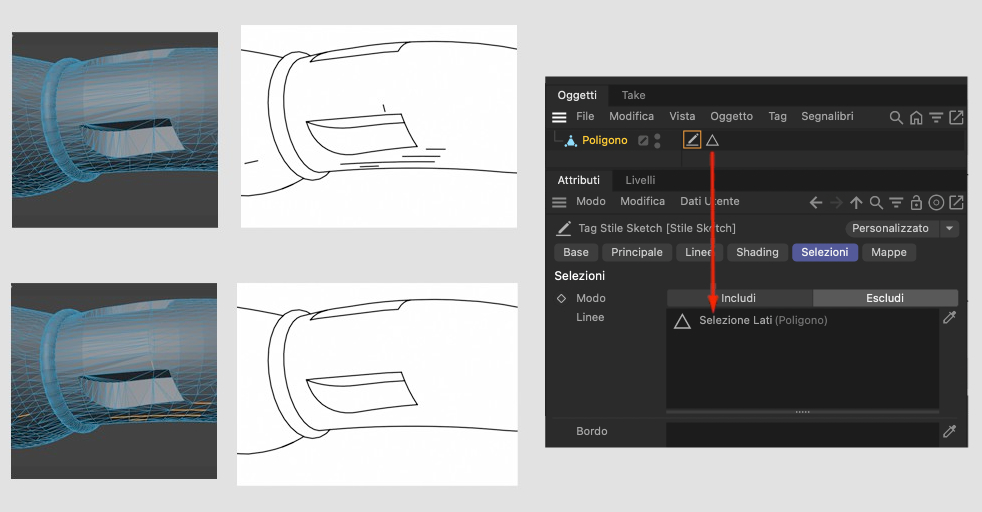982x512 pixels.
Task: Switch to the Take tab
Action: click(633, 95)
